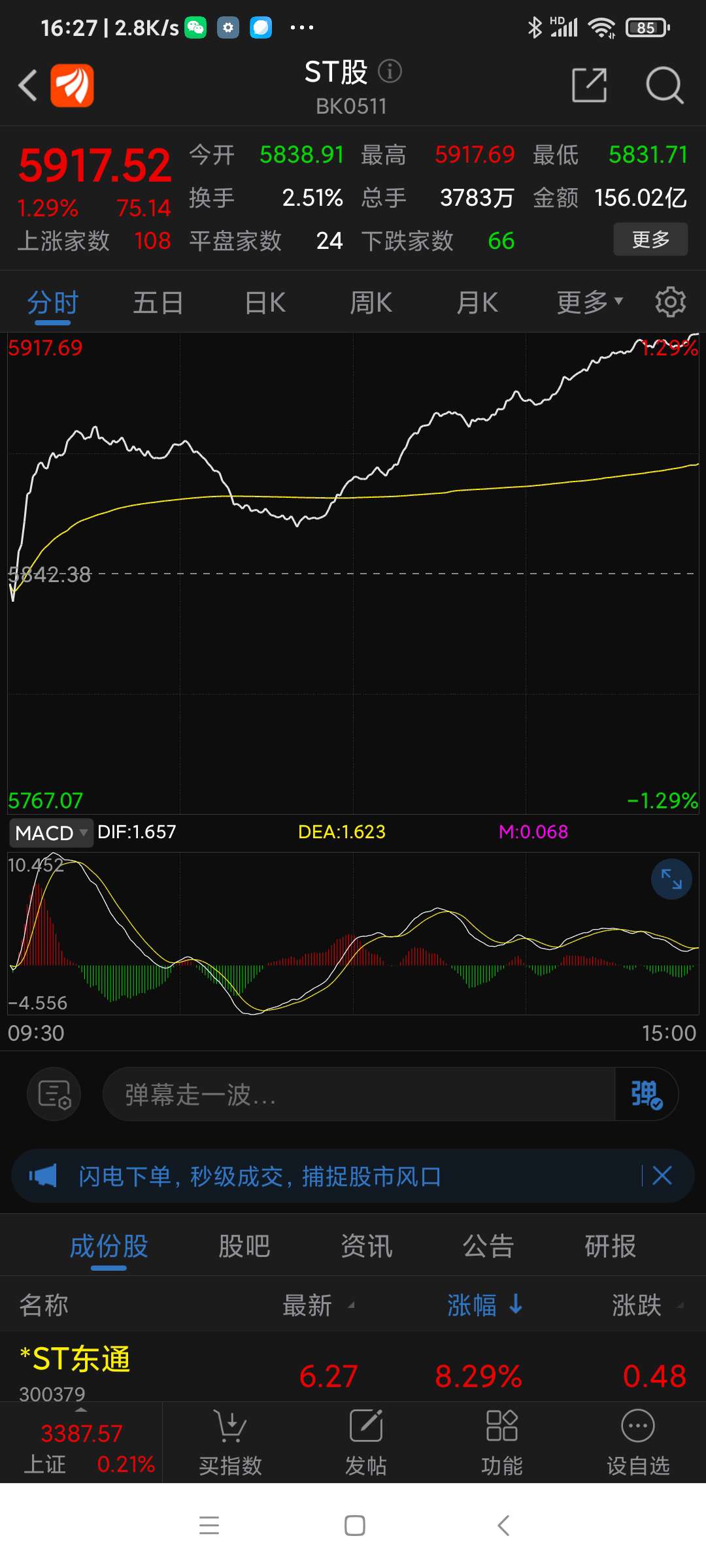Close the 闪电下单 promo banner
This screenshot has height=1568, width=706.
tap(662, 1176)
